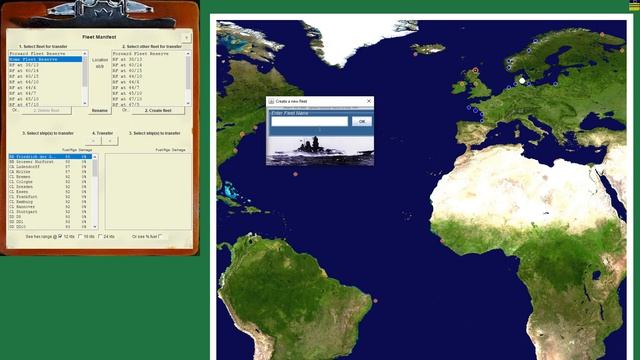Select ship CA Moltke
The width and height of the screenshot is (640, 360).
click(x=50, y=172)
